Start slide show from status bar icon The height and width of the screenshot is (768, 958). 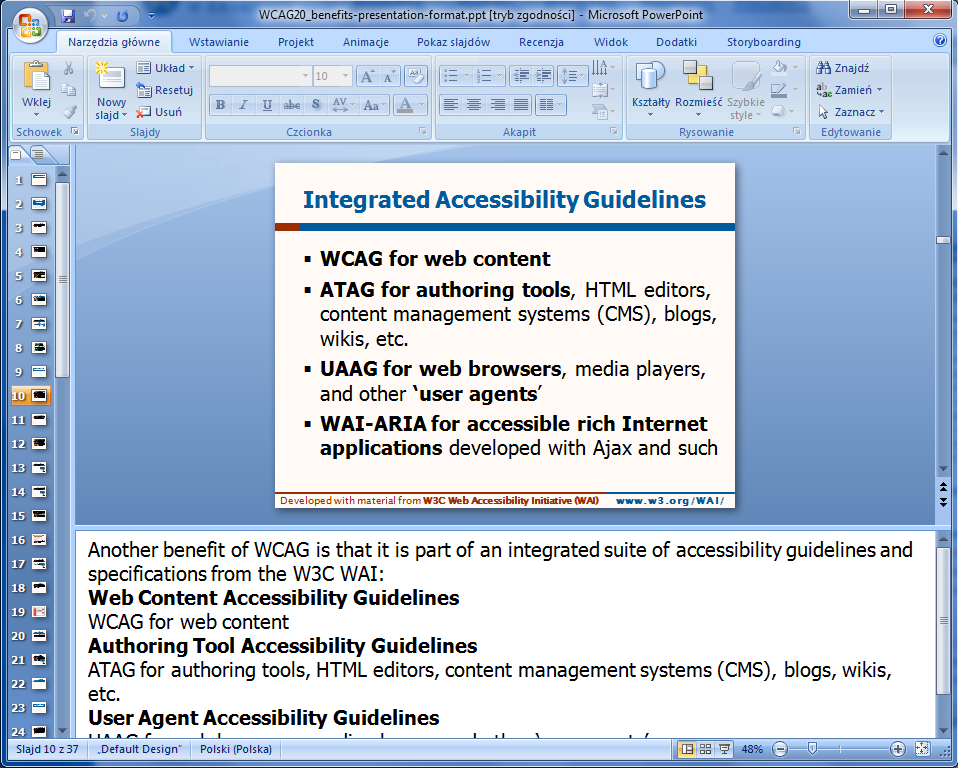tap(725, 749)
